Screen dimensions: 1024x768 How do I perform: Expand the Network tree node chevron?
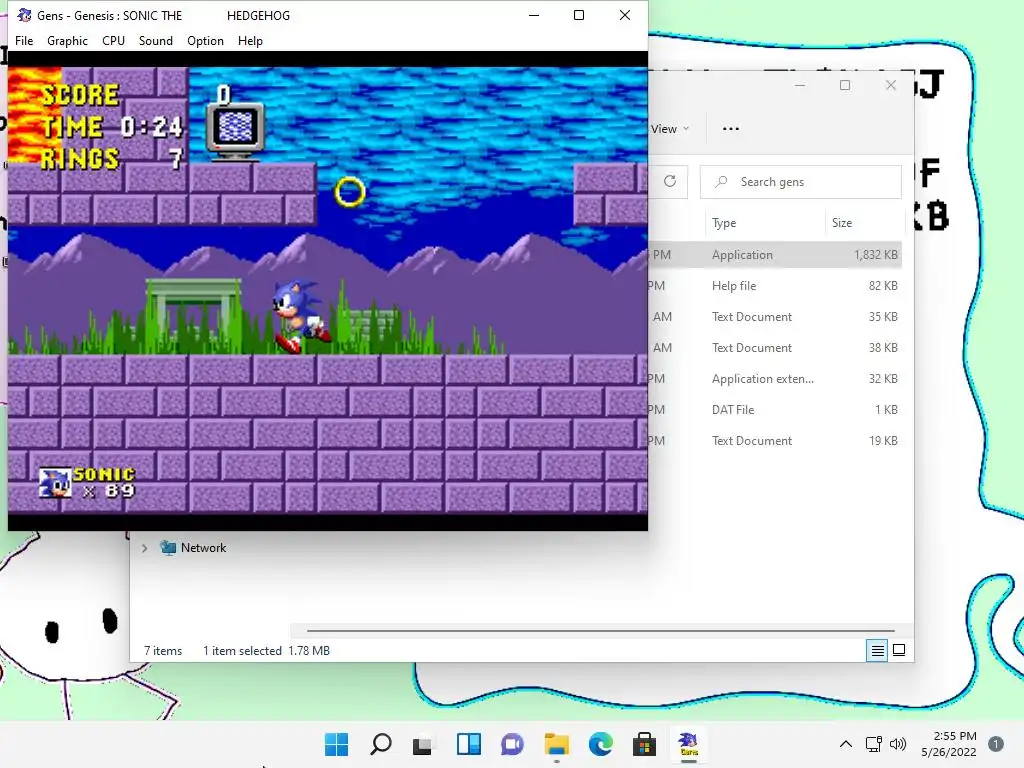(144, 548)
